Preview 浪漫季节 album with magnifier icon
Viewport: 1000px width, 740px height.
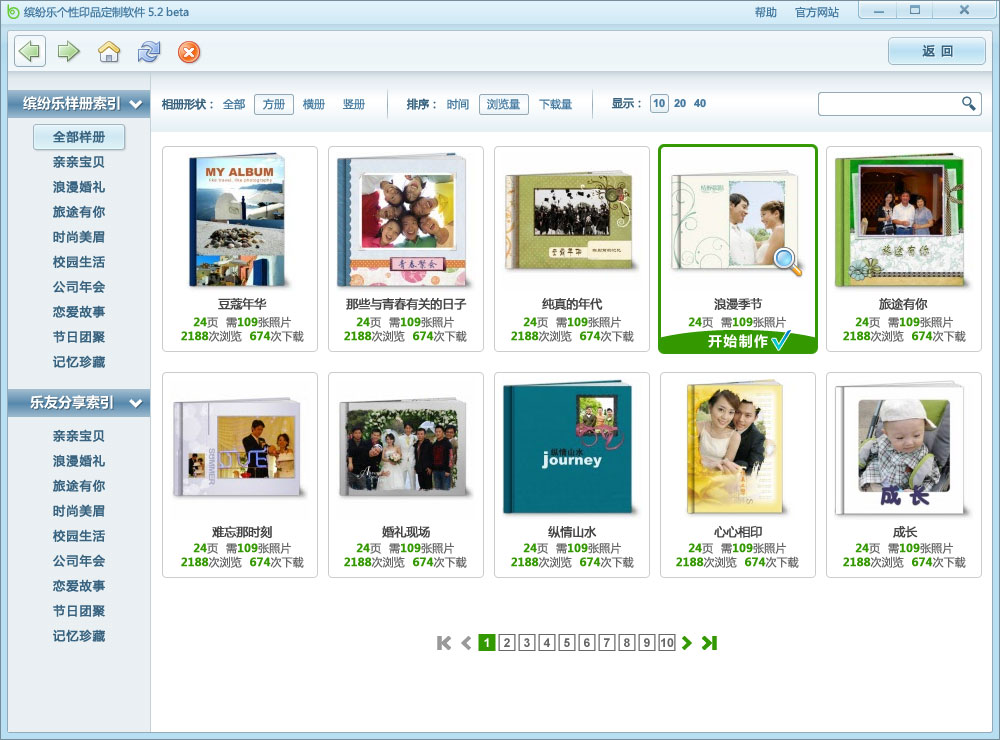click(x=788, y=261)
